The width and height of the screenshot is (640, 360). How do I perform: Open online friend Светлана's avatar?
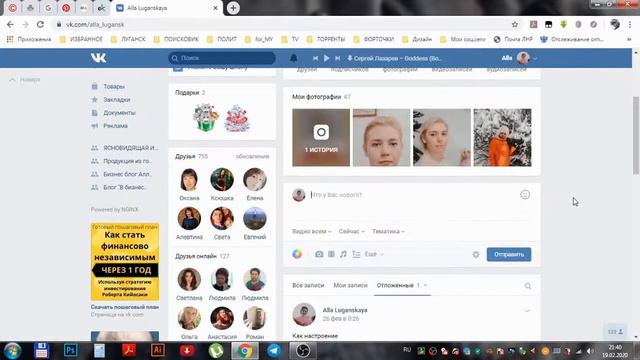tap(189, 280)
